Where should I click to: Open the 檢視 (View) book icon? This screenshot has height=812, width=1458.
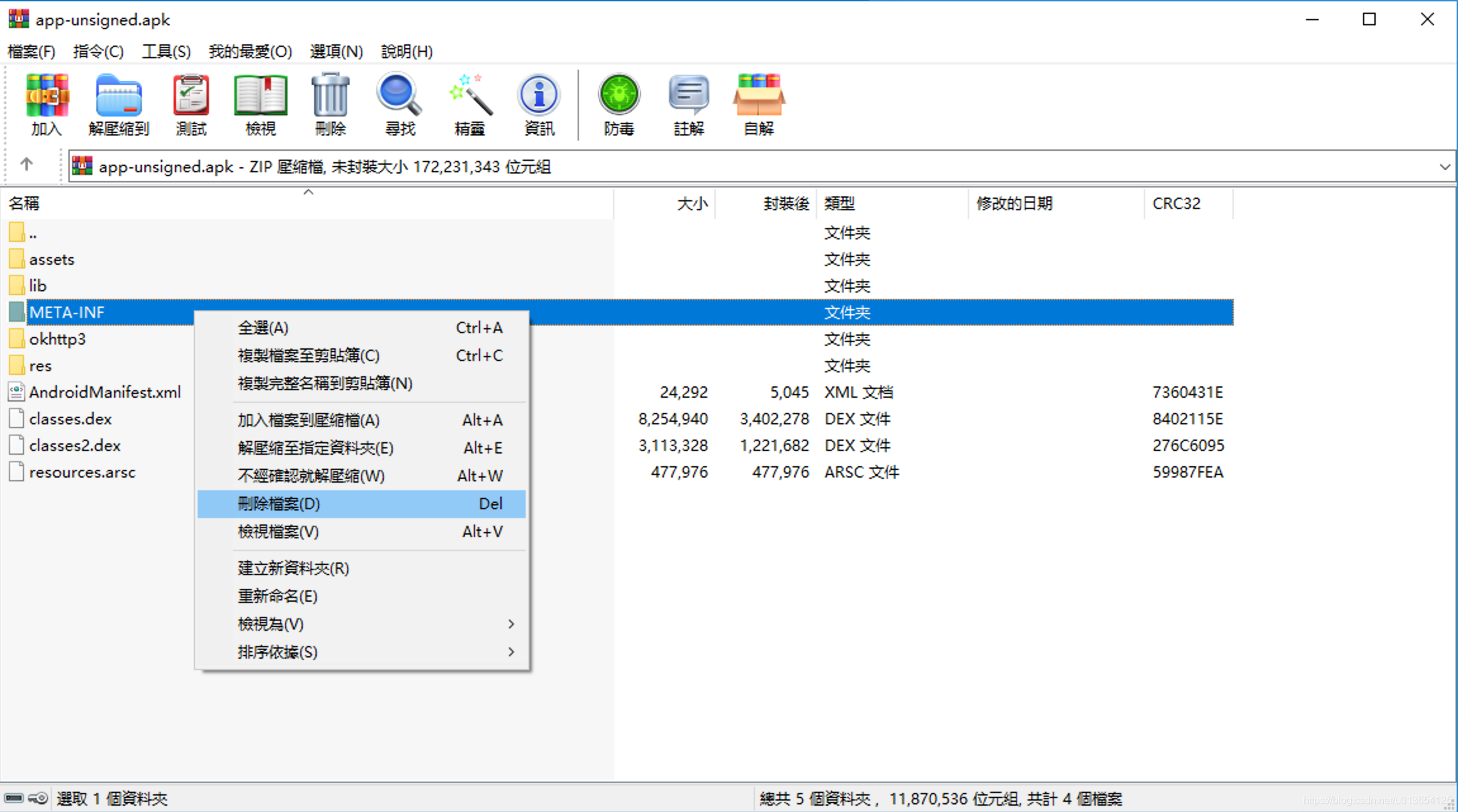(260, 103)
